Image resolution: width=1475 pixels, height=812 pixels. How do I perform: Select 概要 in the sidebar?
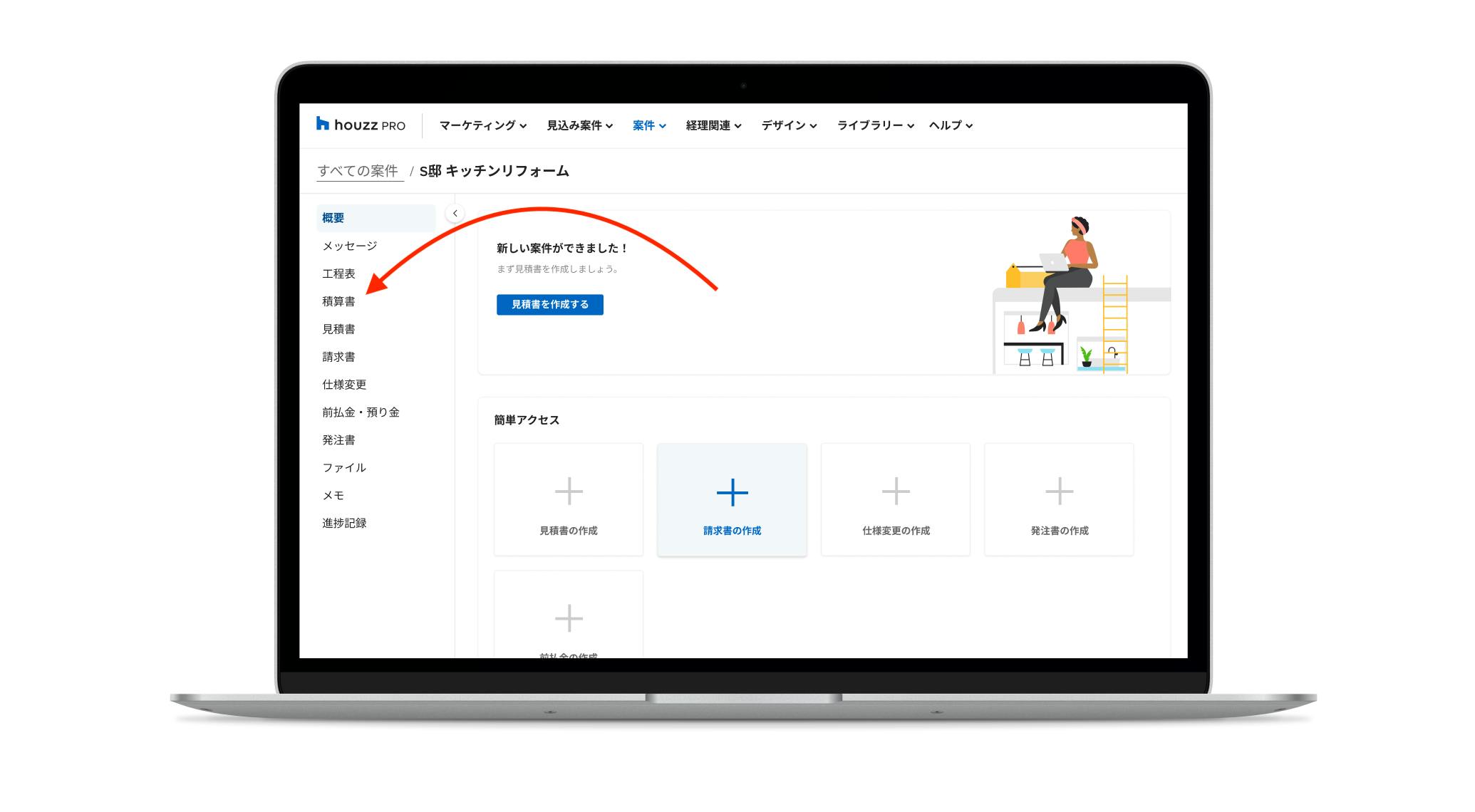[376, 218]
